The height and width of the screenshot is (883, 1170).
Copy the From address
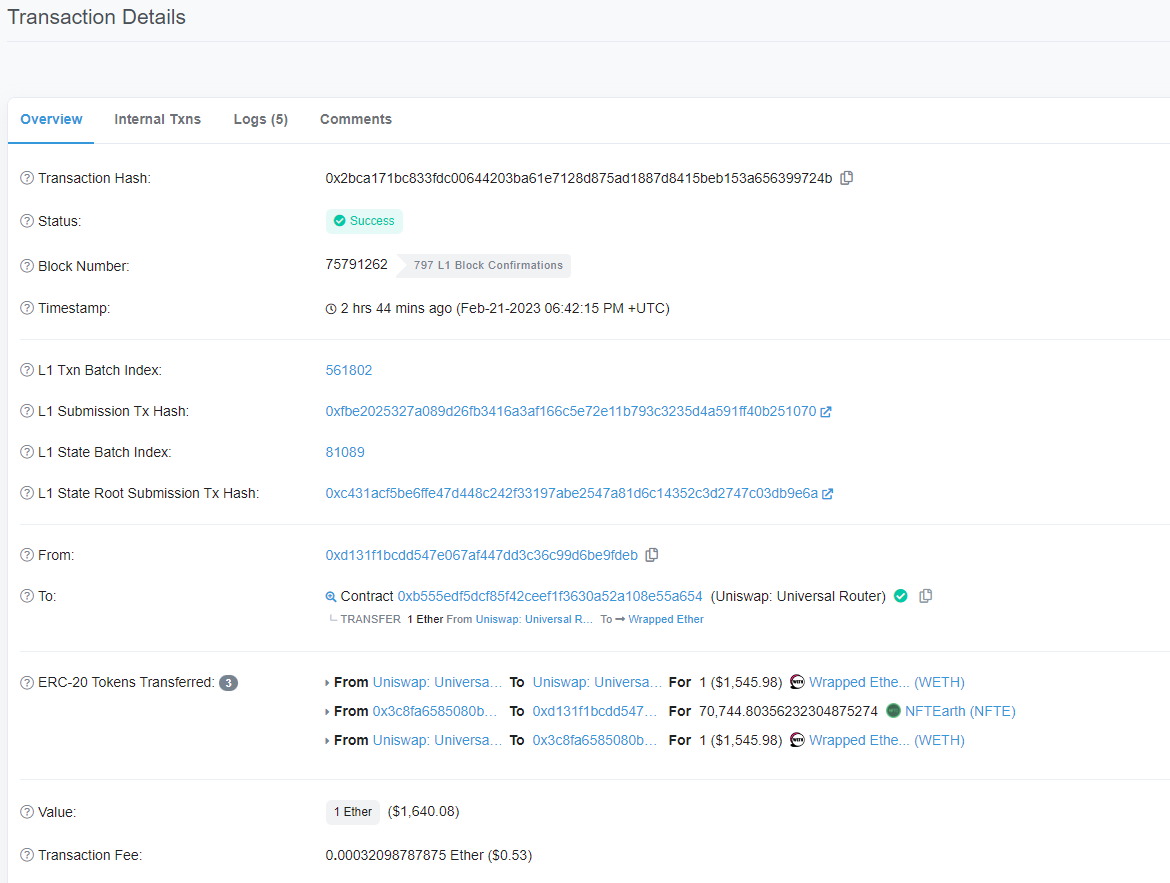[651, 555]
